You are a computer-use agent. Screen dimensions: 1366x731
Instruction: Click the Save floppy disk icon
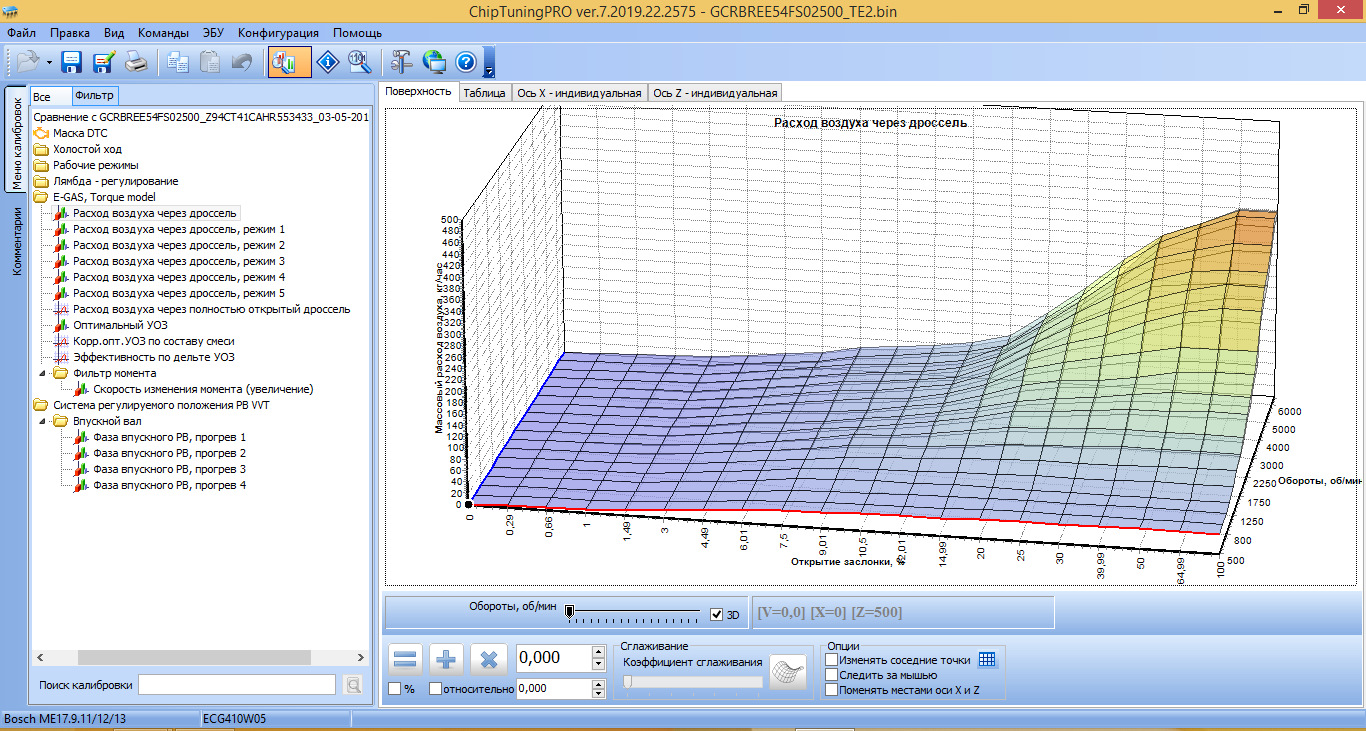(72, 63)
